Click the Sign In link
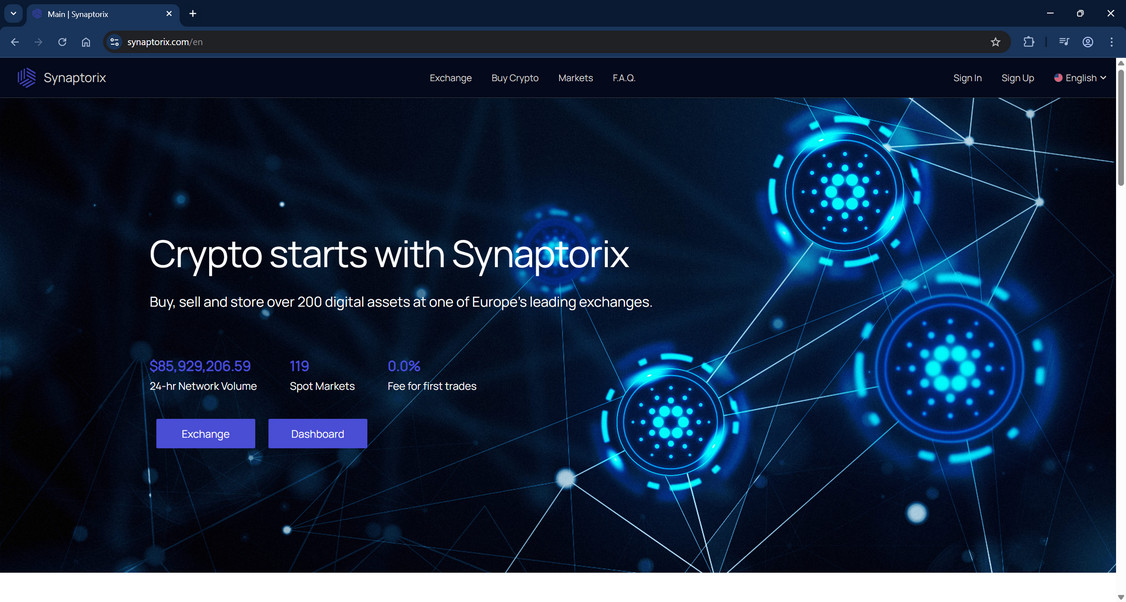 967,78
